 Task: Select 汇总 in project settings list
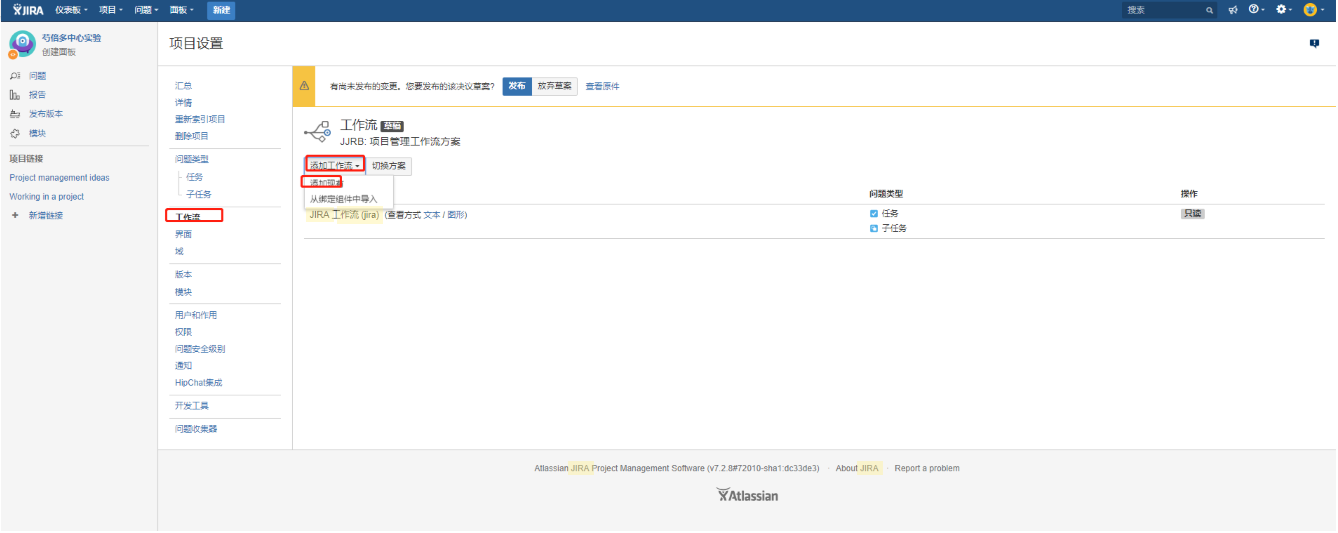(183, 86)
